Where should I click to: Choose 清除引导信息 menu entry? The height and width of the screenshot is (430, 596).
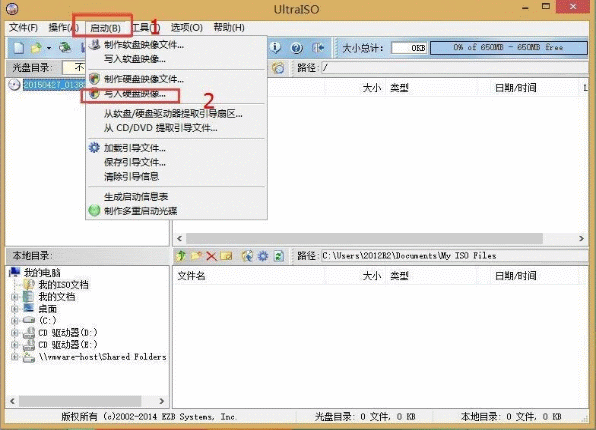pos(176,177)
